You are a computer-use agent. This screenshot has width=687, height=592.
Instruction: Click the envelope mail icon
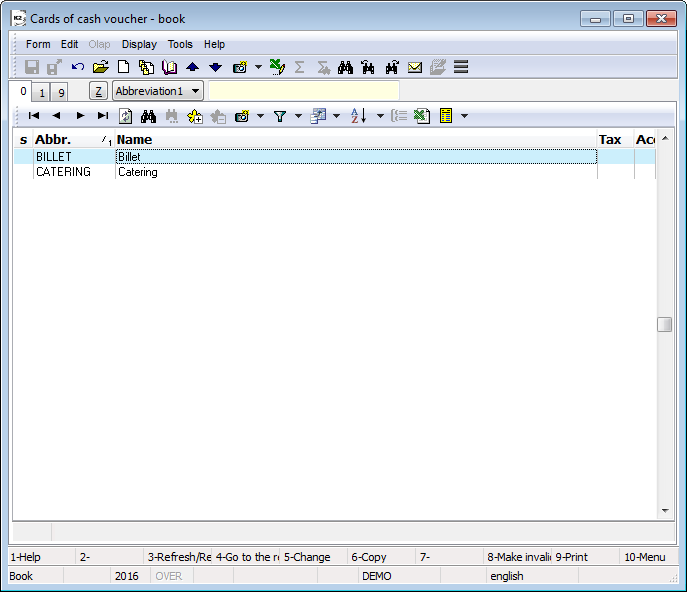pyautogui.click(x=414, y=67)
